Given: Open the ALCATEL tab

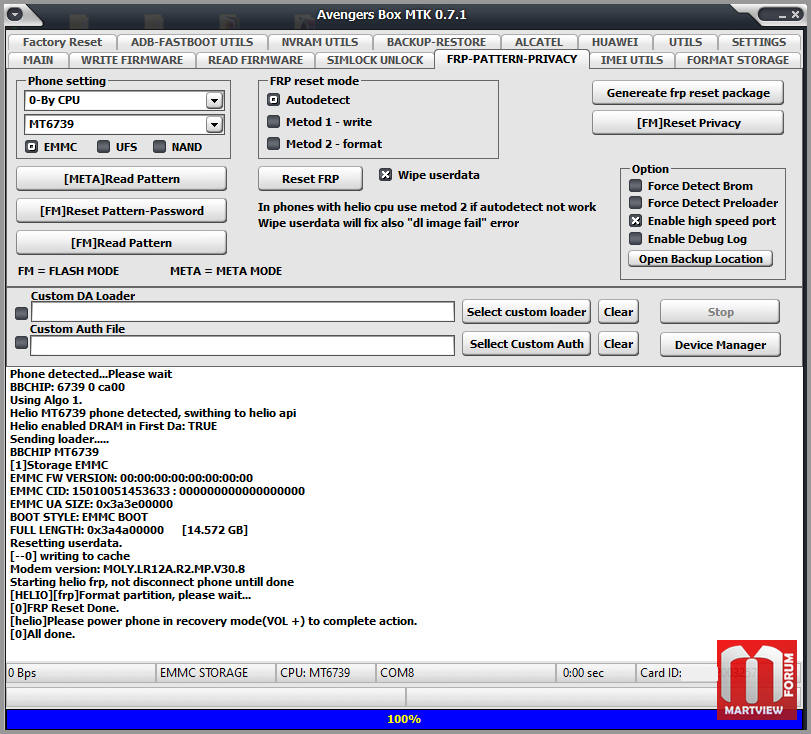Looking at the screenshot, I should click(x=538, y=42).
